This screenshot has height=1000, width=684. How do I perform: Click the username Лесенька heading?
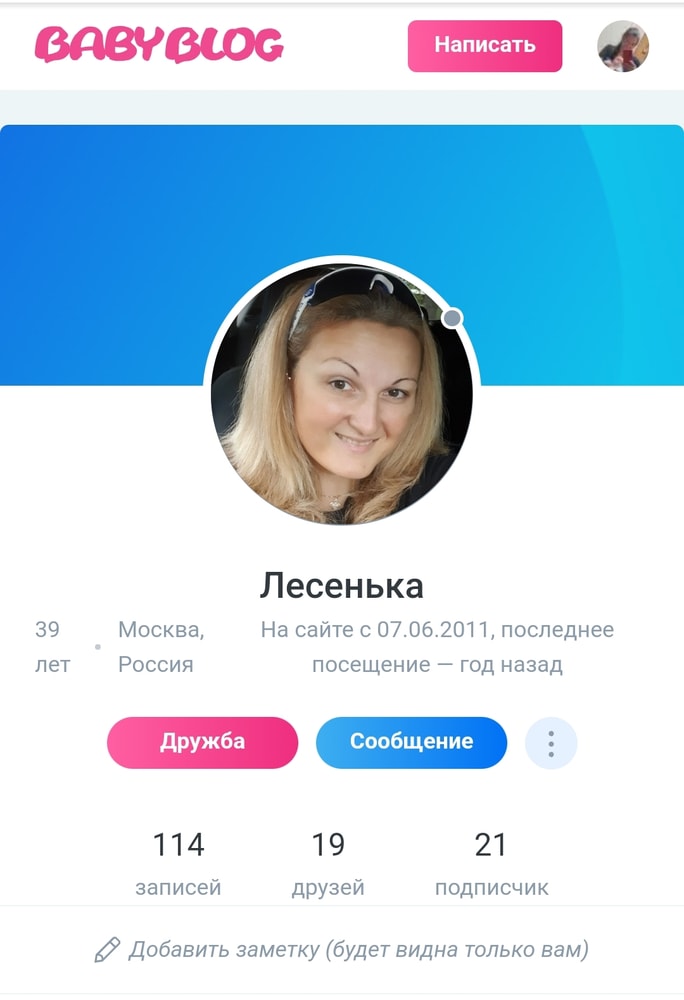[x=342, y=585]
